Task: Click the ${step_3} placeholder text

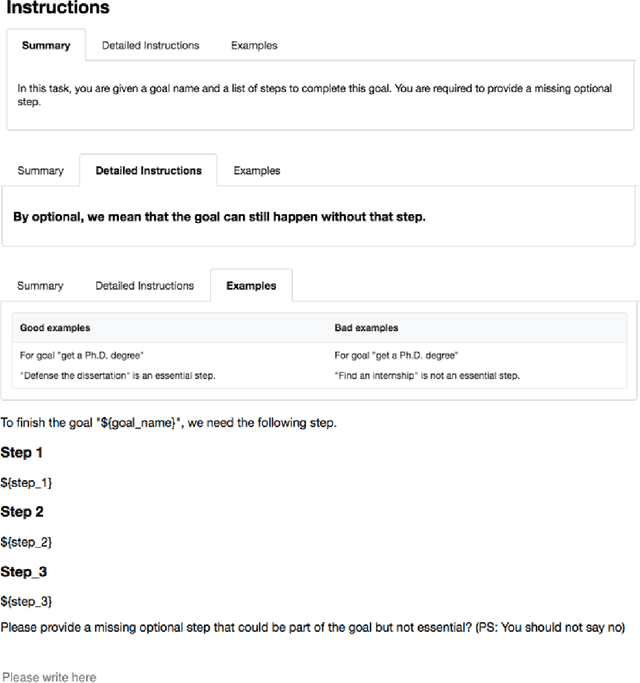Action: (26, 601)
